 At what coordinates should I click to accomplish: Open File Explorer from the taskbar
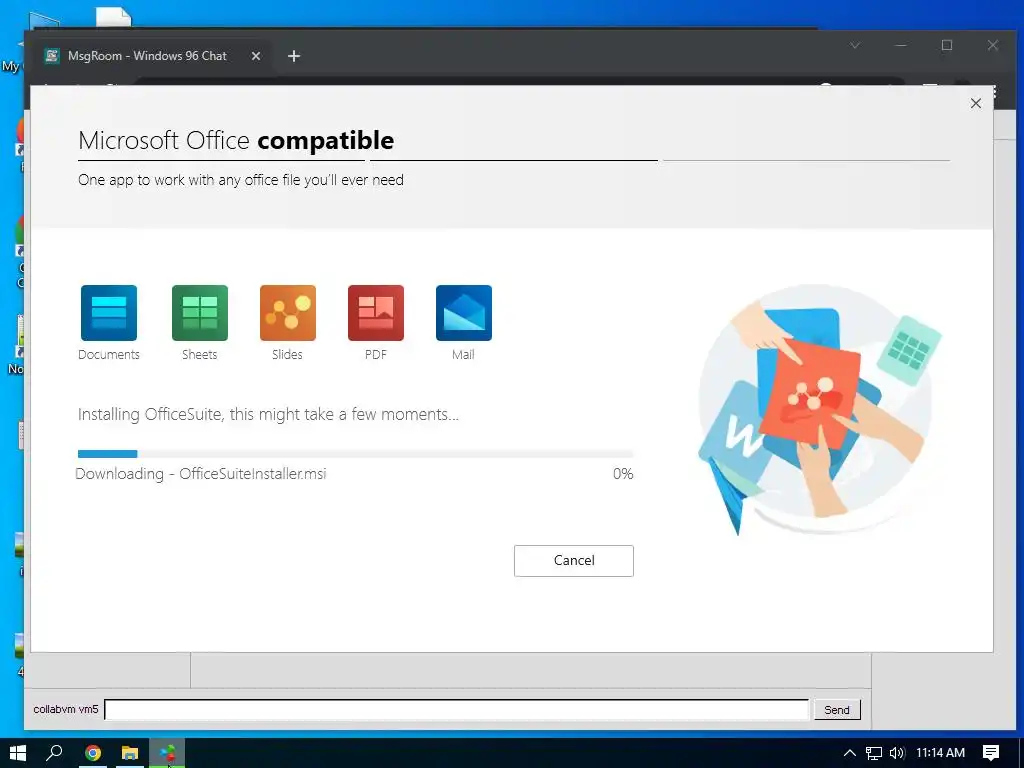pos(130,753)
